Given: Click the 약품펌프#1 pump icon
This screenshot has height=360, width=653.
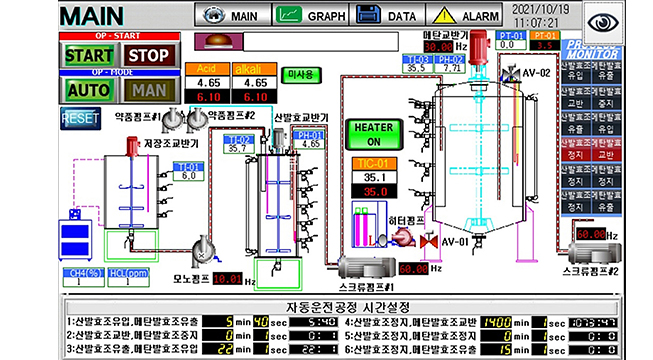Looking at the screenshot, I should [x=172, y=119].
